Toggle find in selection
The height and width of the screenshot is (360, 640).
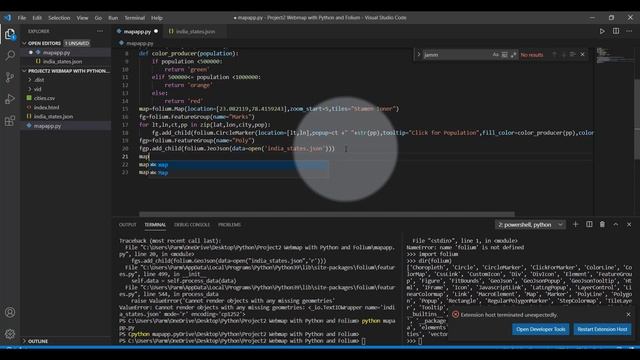573,55
